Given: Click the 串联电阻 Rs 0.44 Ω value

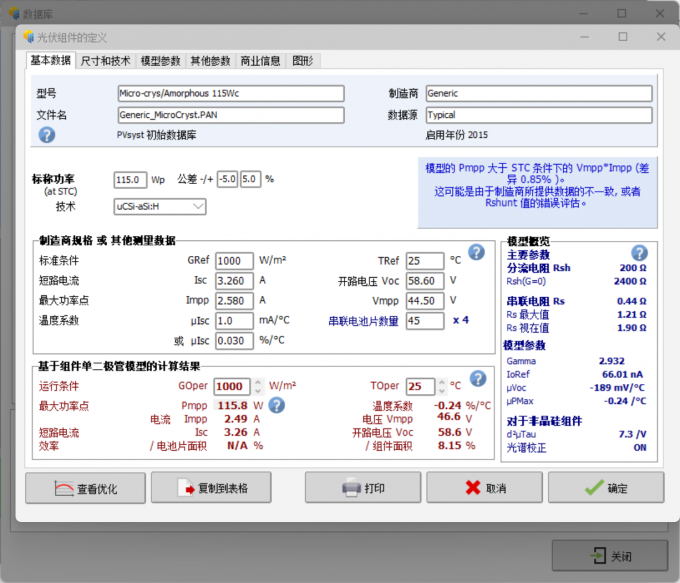Looking at the screenshot, I should point(631,301).
